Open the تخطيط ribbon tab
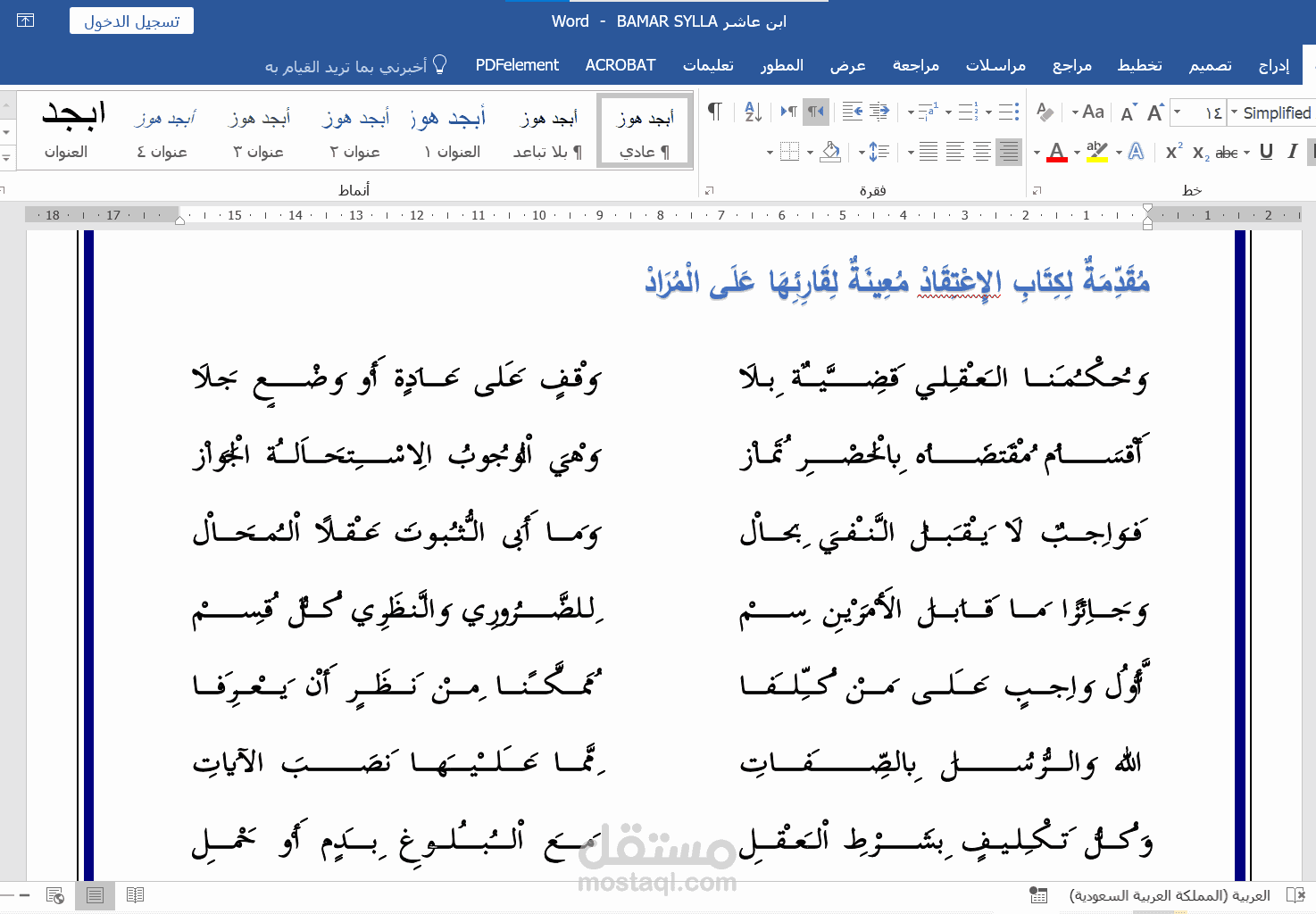This screenshot has height=914, width=1316. pos(1140,65)
